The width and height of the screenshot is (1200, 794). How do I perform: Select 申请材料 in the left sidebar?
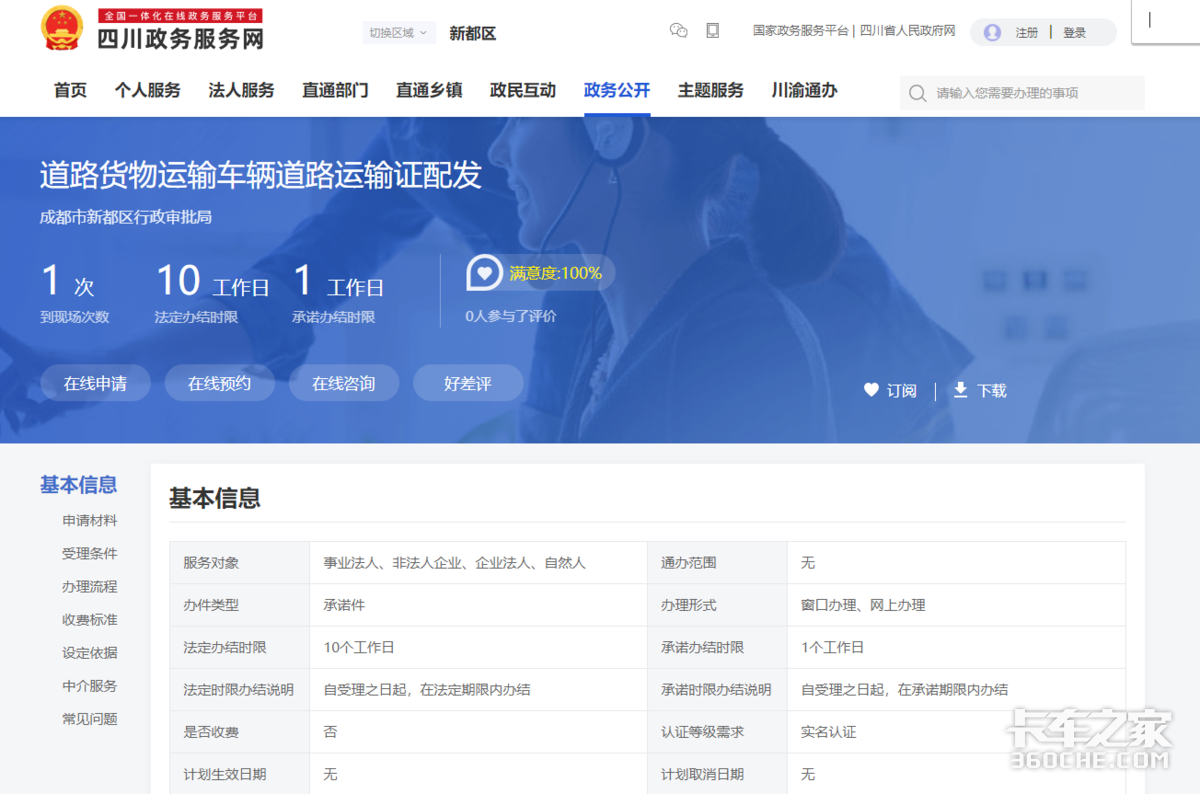click(x=88, y=520)
